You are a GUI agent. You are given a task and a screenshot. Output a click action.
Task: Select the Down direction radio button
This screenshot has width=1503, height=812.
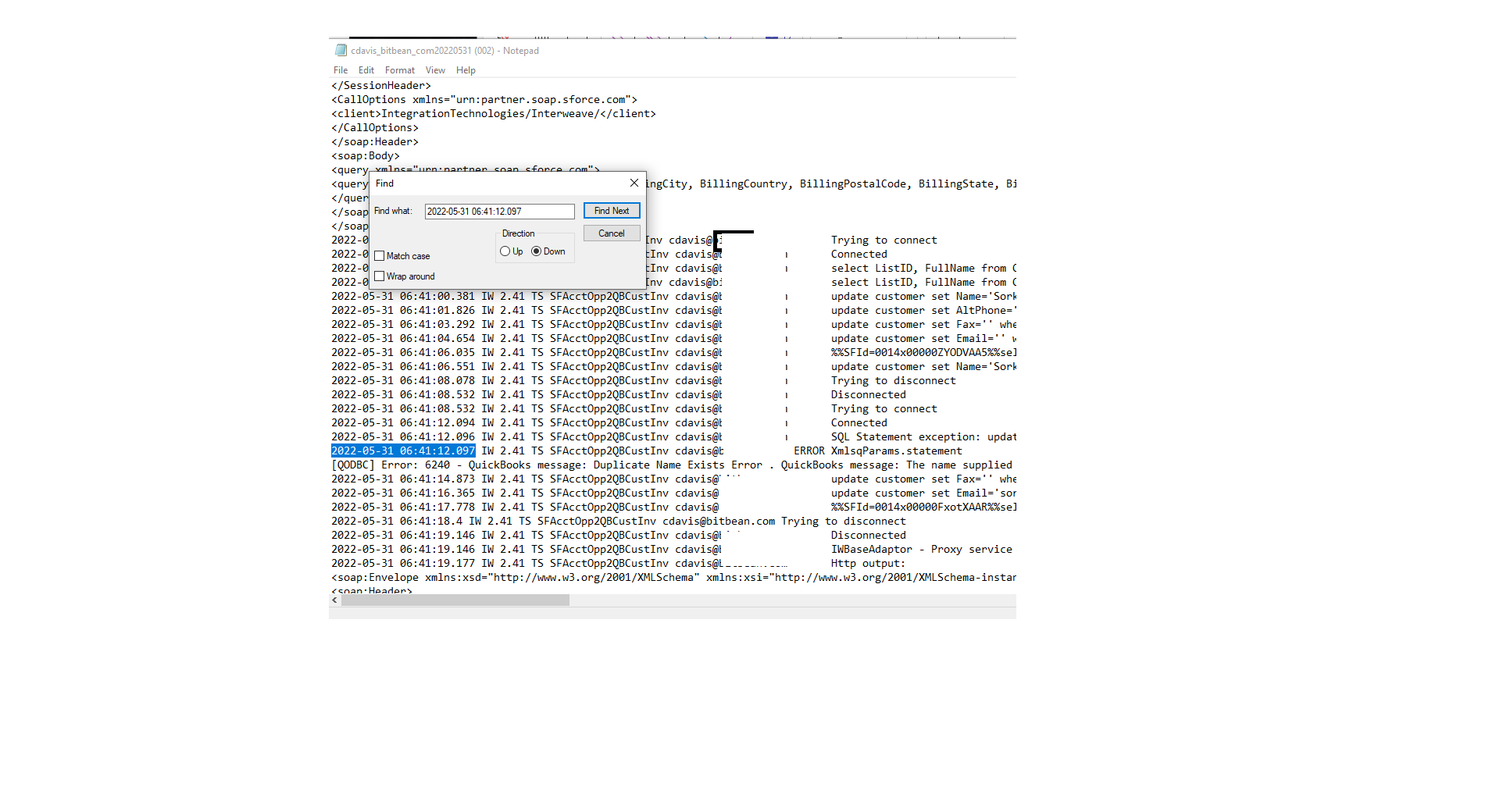[x=537, y=251]
